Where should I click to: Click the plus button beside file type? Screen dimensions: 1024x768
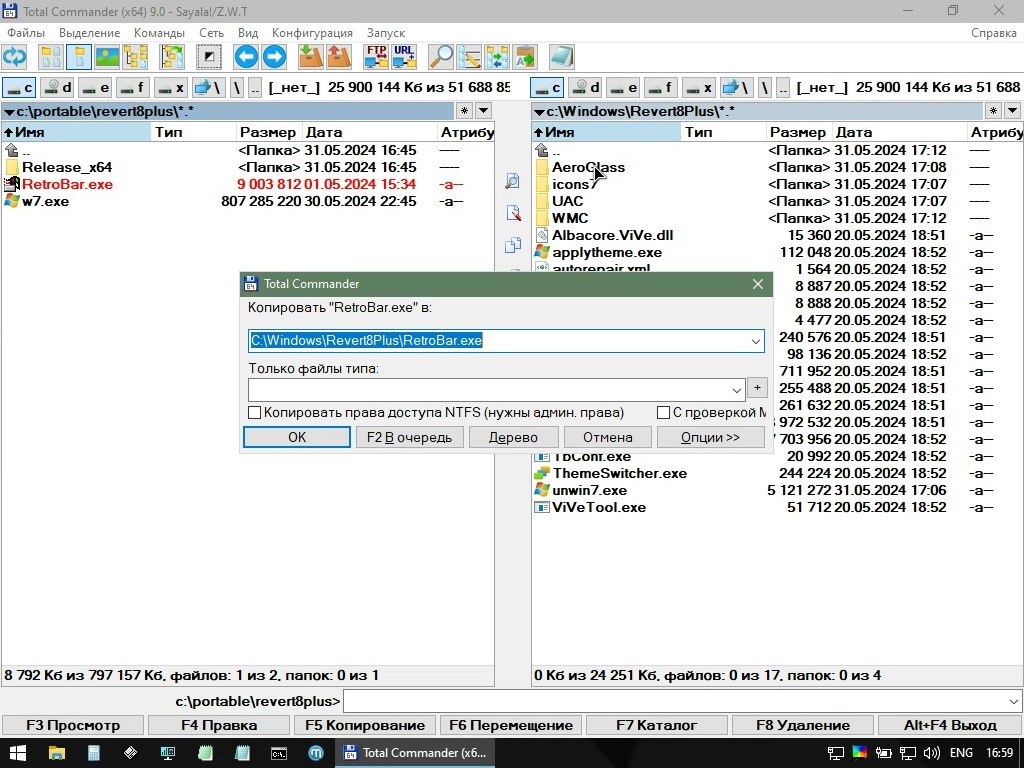pyautogui.click(x=757, y=388)
